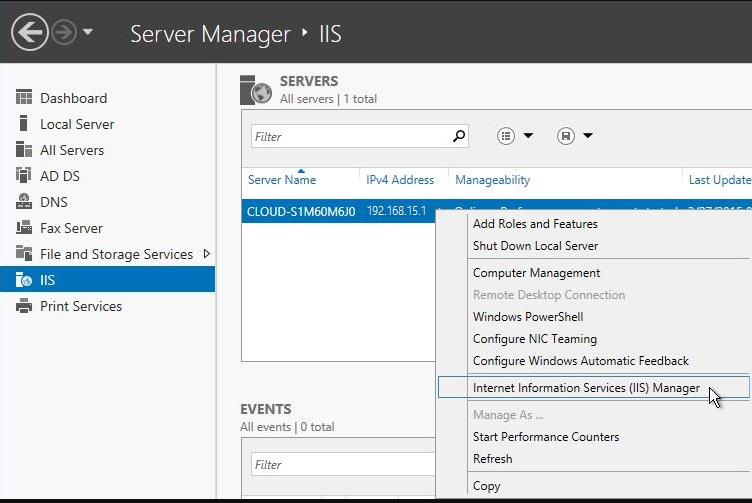Click the SERVERS section heading
This screenshot has width=752, height=503.
click(309, 82)
